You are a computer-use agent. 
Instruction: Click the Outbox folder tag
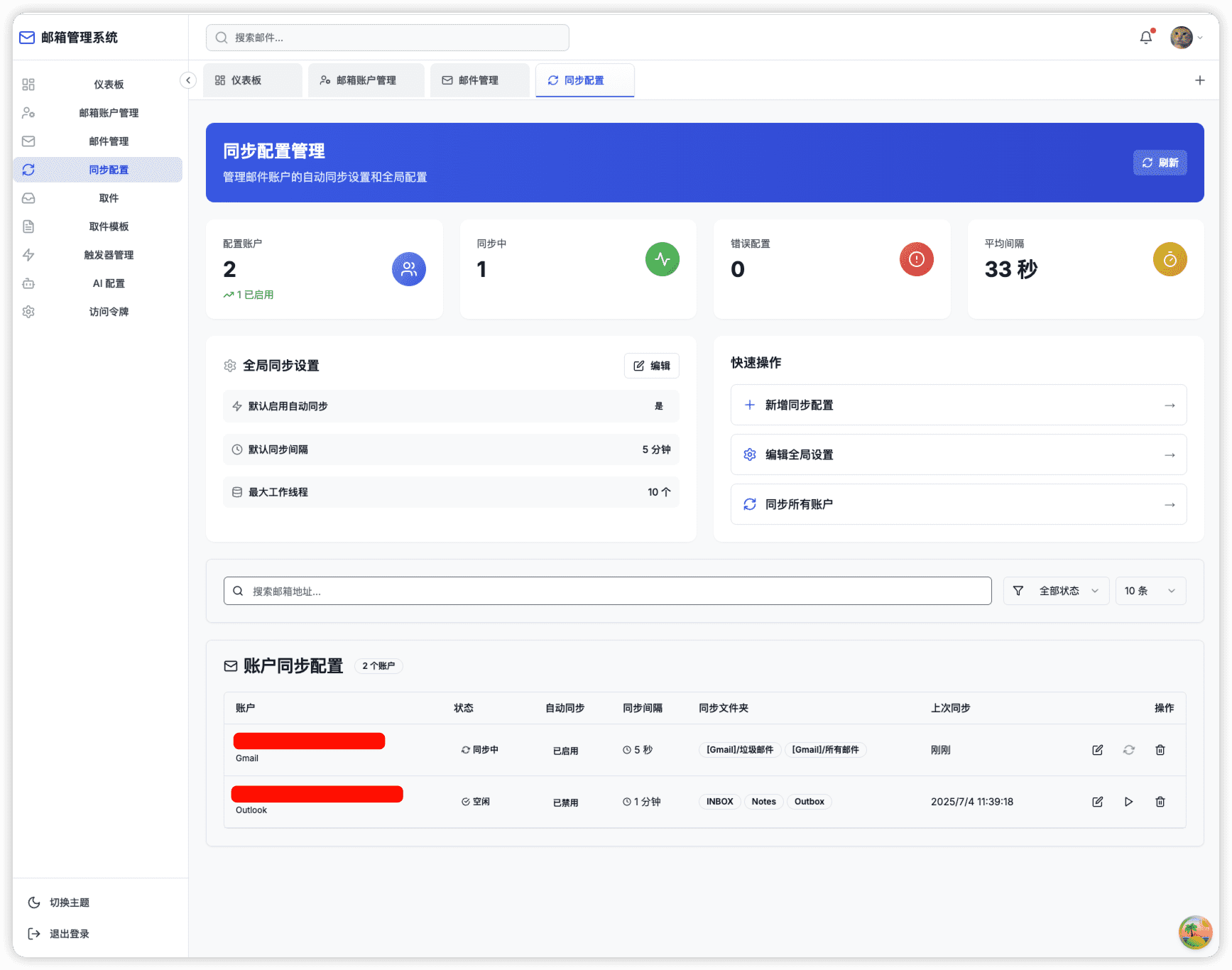pos(809,802)
